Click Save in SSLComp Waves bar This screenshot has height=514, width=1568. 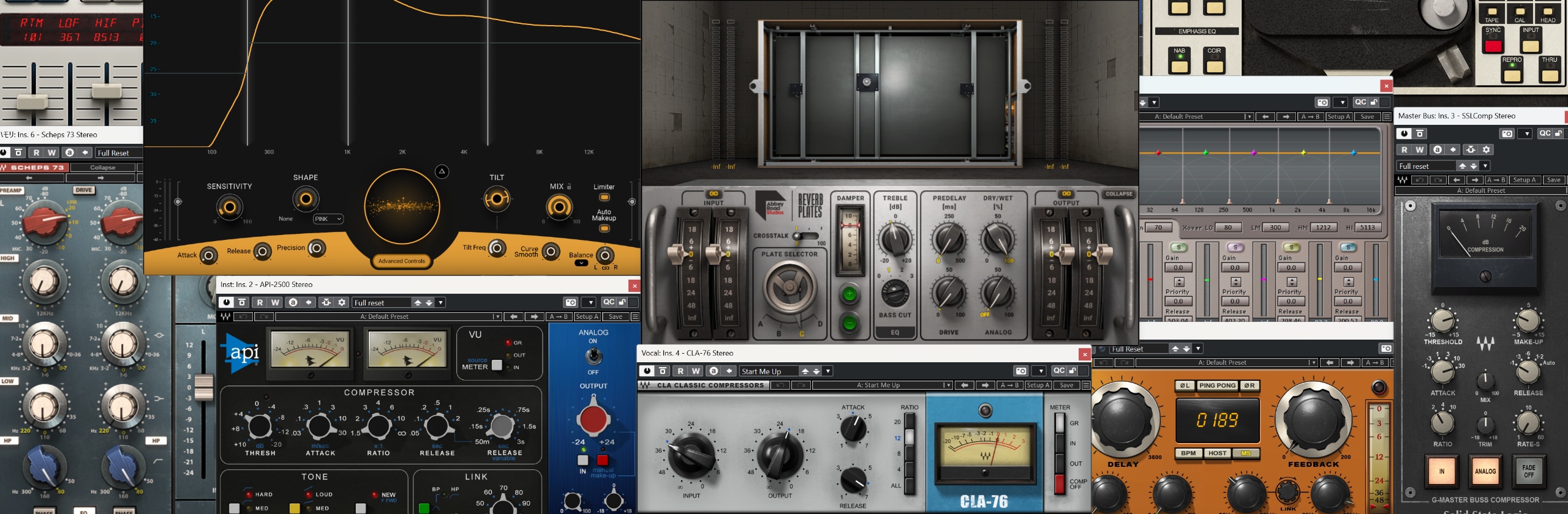1553,180
